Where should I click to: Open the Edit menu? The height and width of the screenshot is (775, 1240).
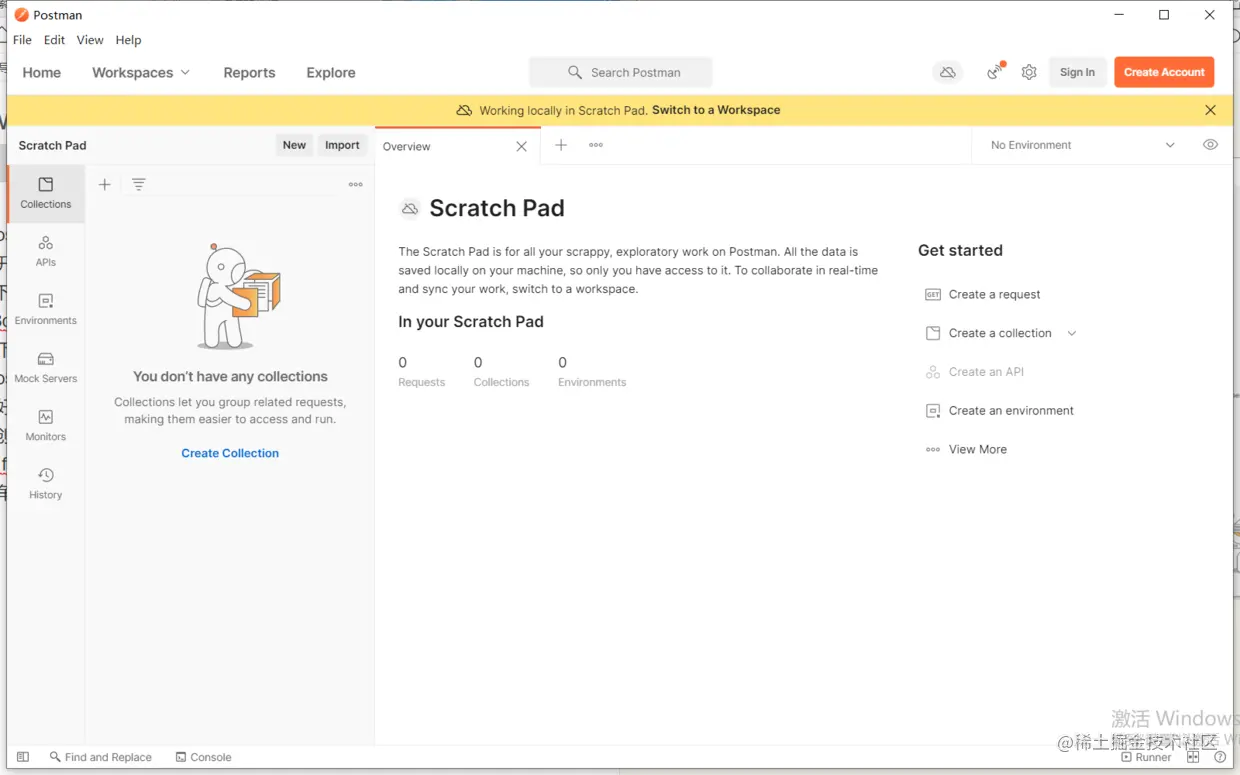click(x=54, y=40)
